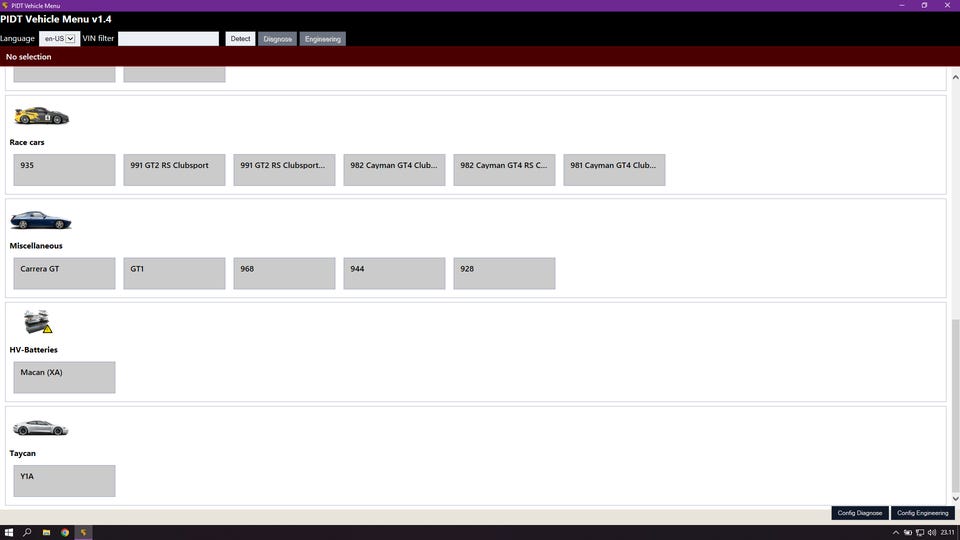Click the vertical scrollbar thumb
This screenshot has height=540, width=960.
955,405
